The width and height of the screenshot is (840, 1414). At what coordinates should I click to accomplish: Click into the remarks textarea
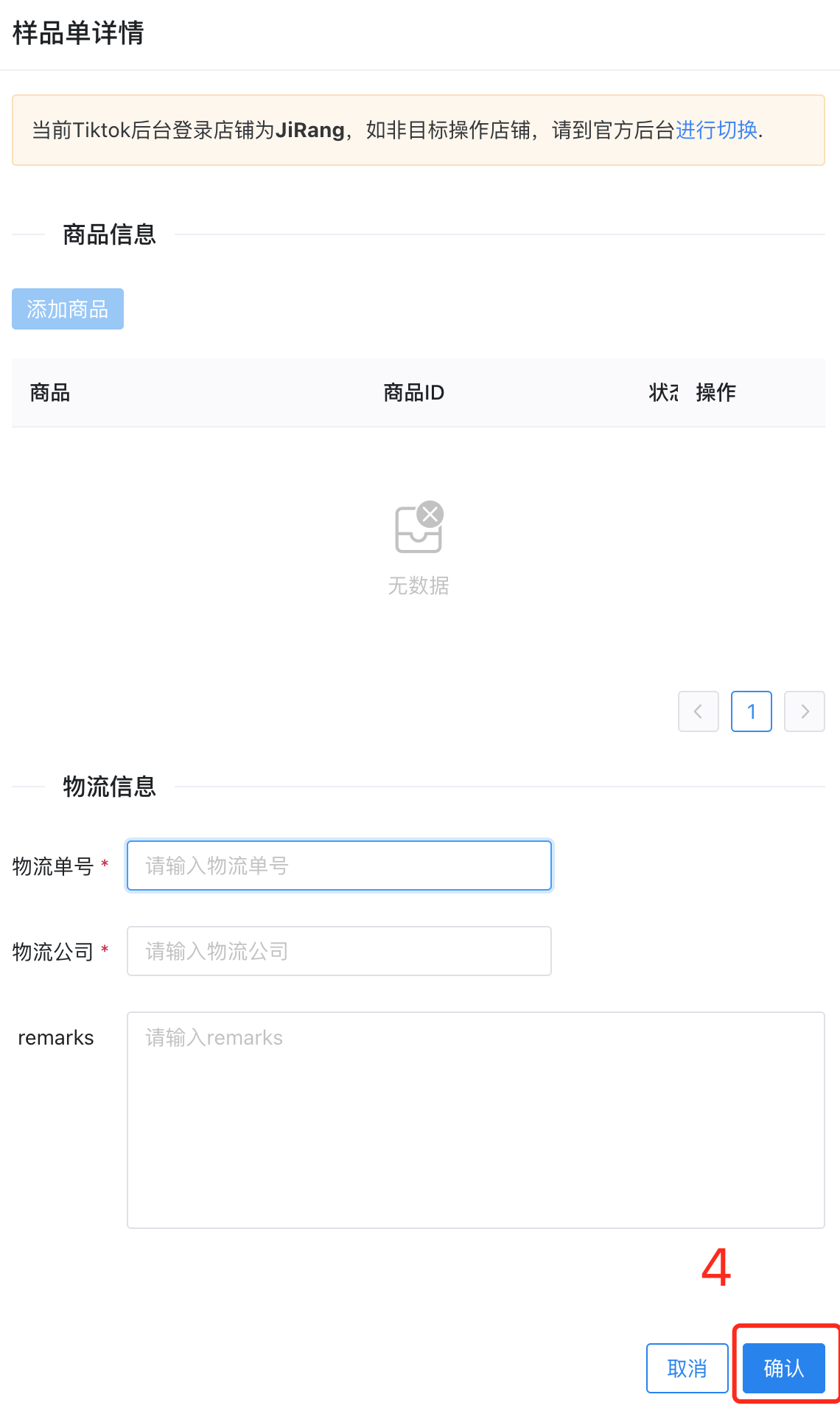click(x=475, y=1120)
